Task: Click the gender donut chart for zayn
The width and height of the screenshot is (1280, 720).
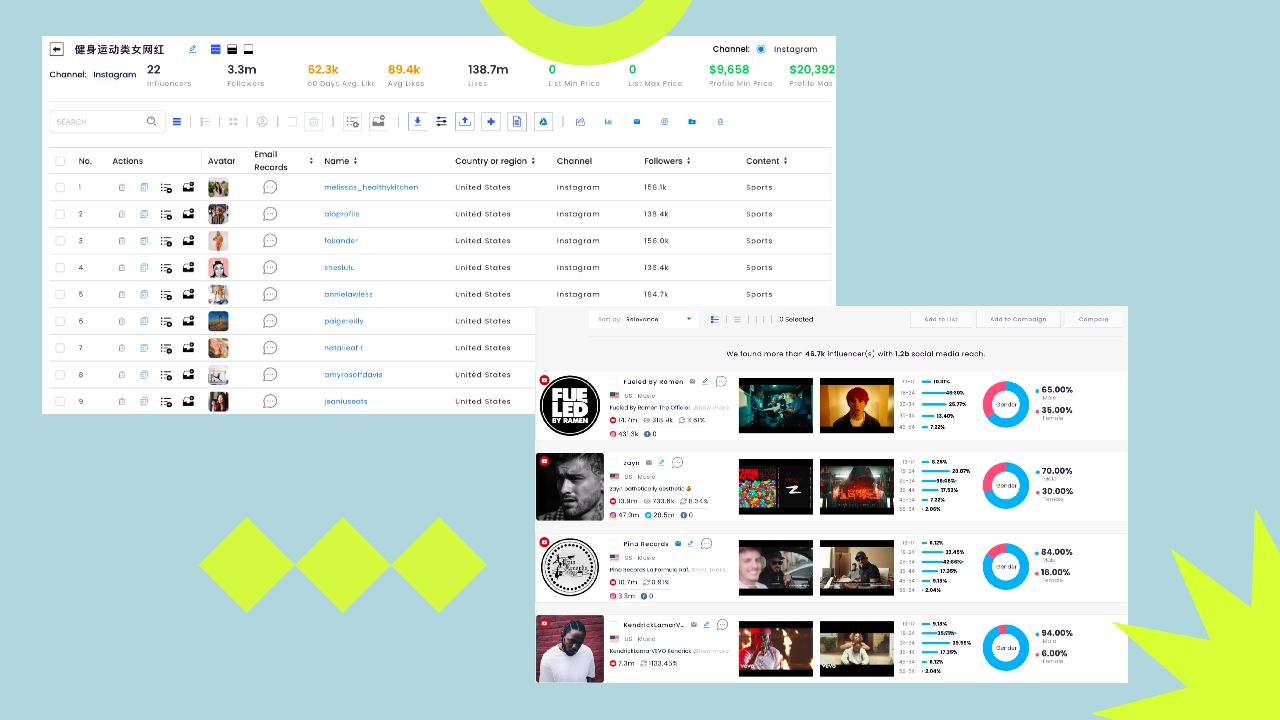Action: click(1006, 486)
